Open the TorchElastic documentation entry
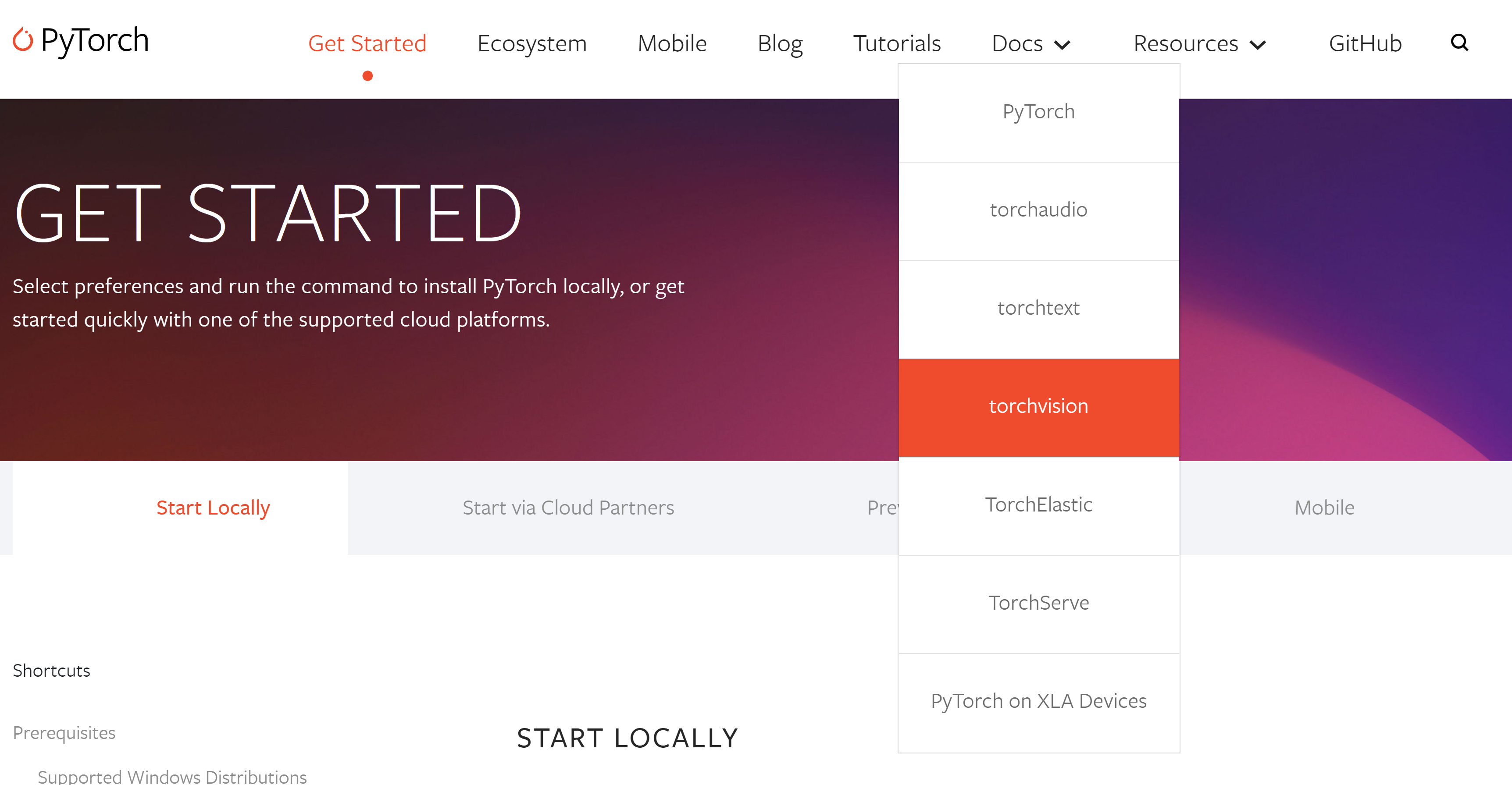The width and height of the screenshot is (1512, 785). point(1038,504)
